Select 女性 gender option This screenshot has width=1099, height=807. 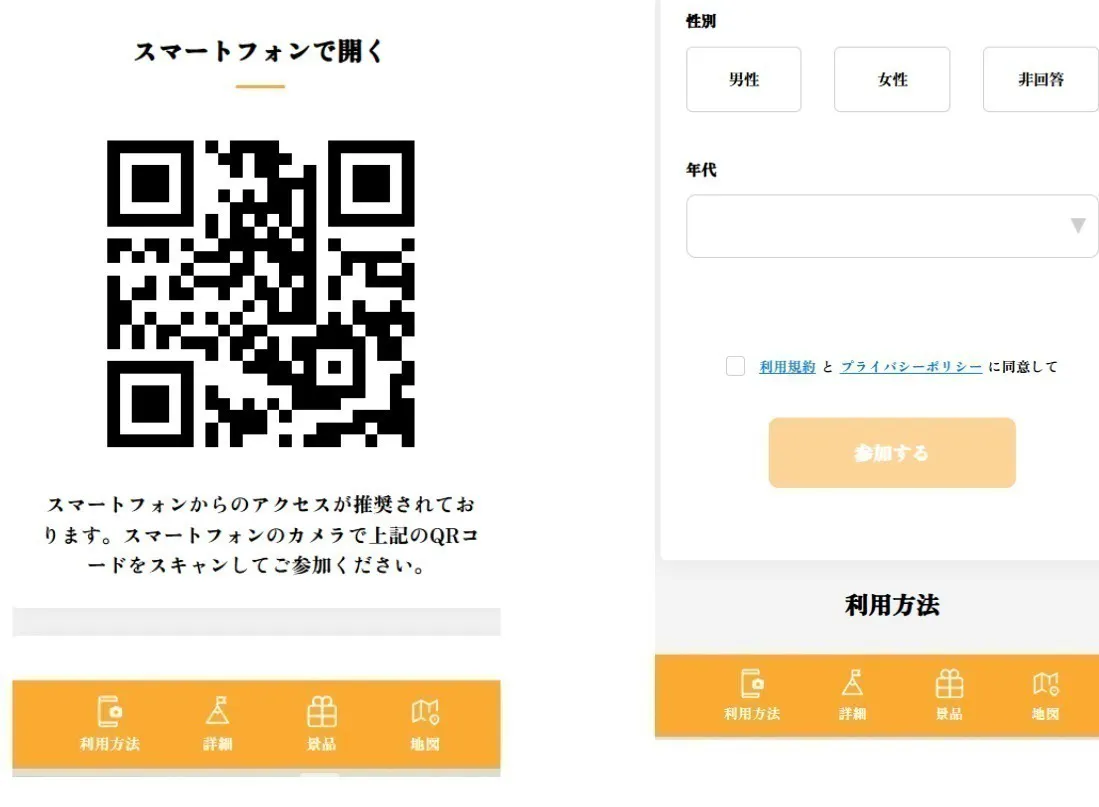[892, 79]
